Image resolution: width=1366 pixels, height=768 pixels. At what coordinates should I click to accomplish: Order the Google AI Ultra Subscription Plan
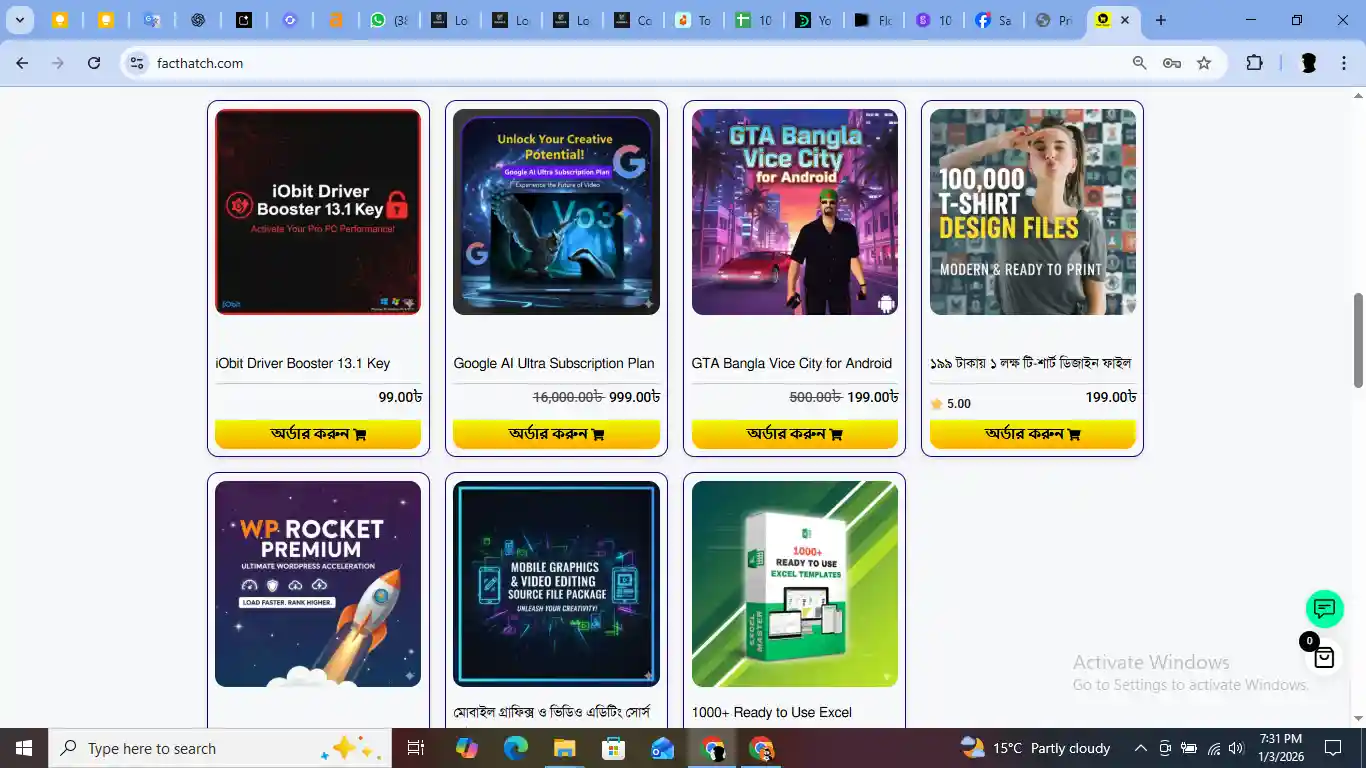tap(556, 434)
